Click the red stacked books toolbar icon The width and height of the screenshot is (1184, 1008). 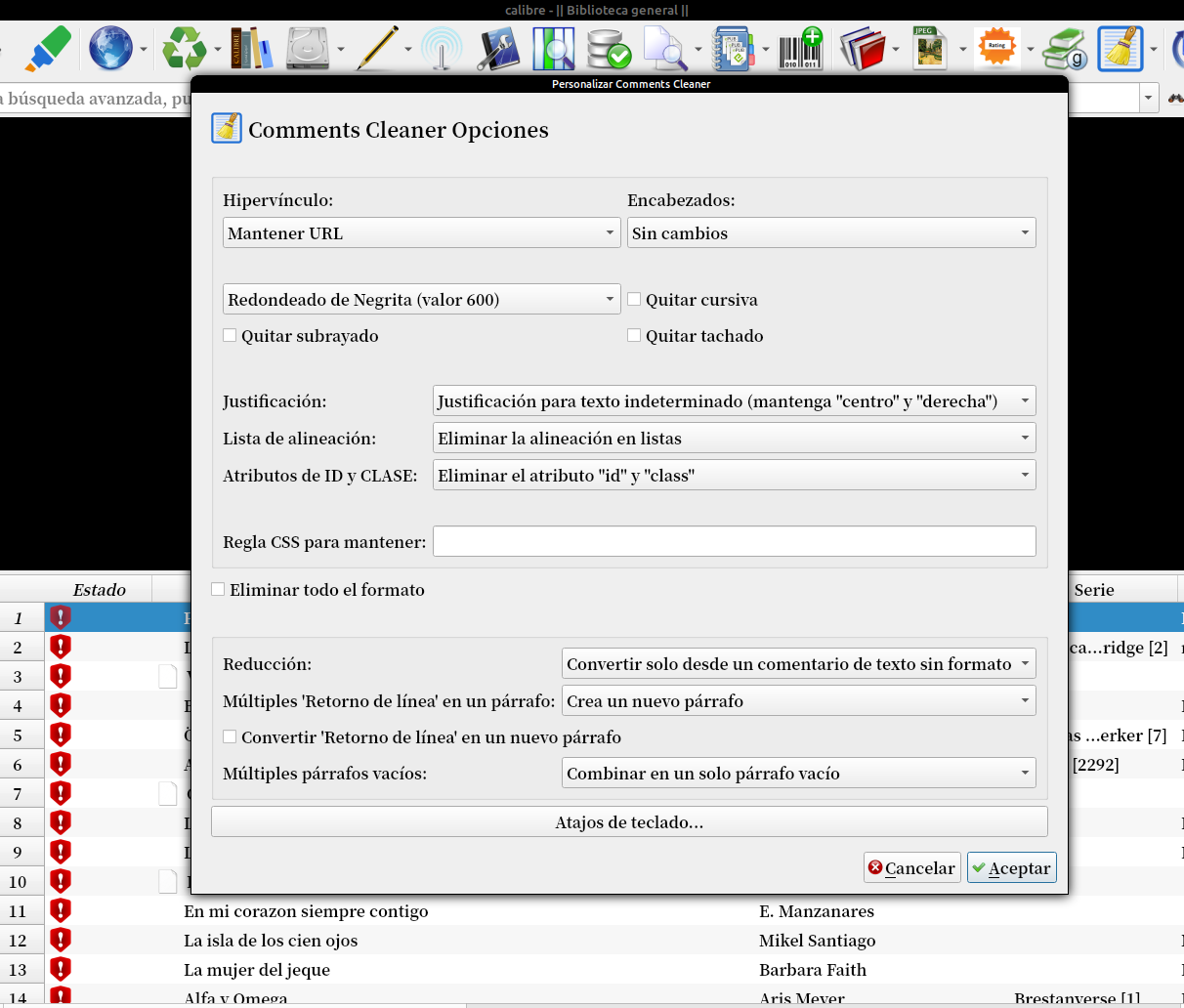(862, 48)
